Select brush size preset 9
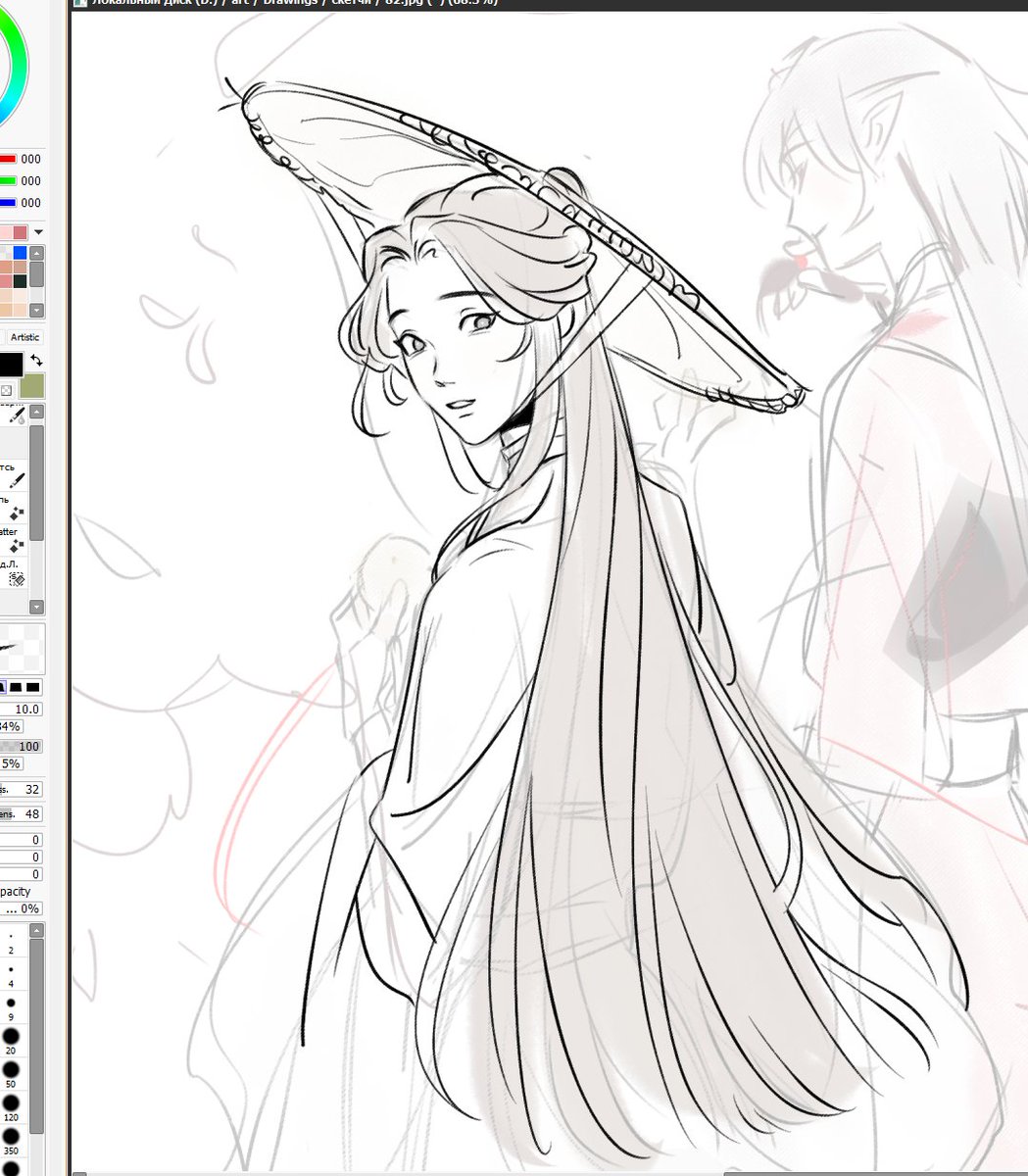 click(11, 1008)
